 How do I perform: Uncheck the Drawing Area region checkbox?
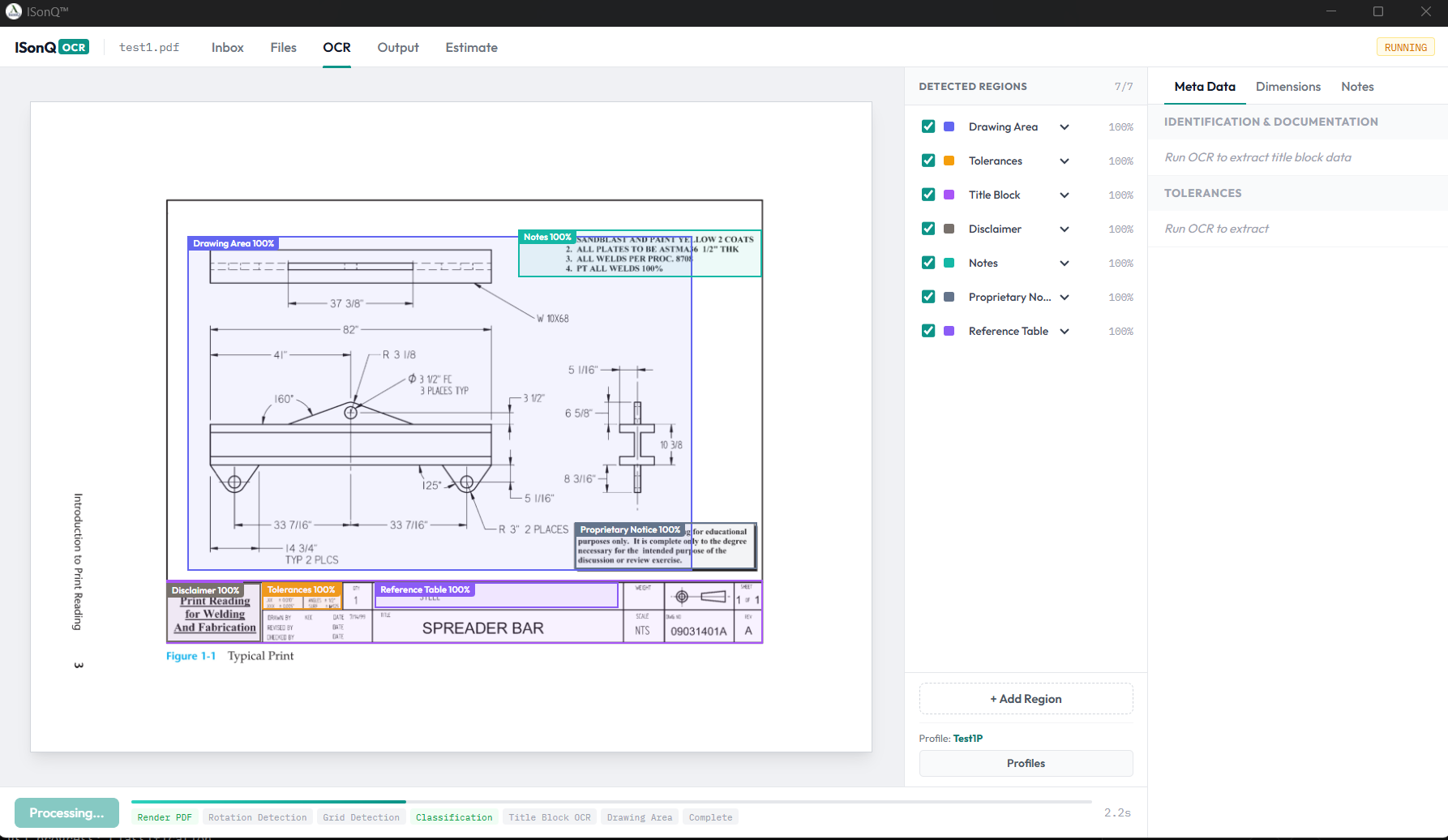coord(928,126)
